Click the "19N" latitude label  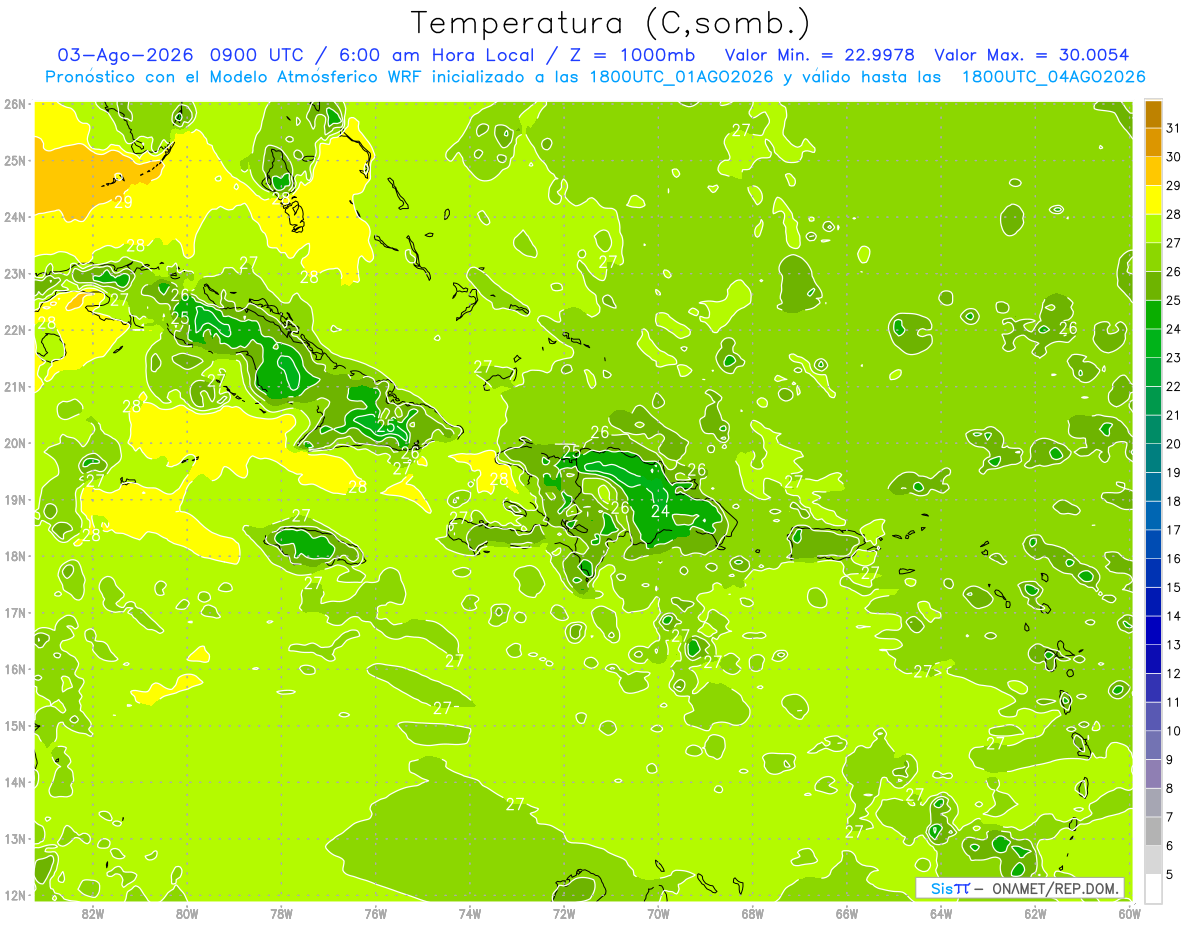14,499
